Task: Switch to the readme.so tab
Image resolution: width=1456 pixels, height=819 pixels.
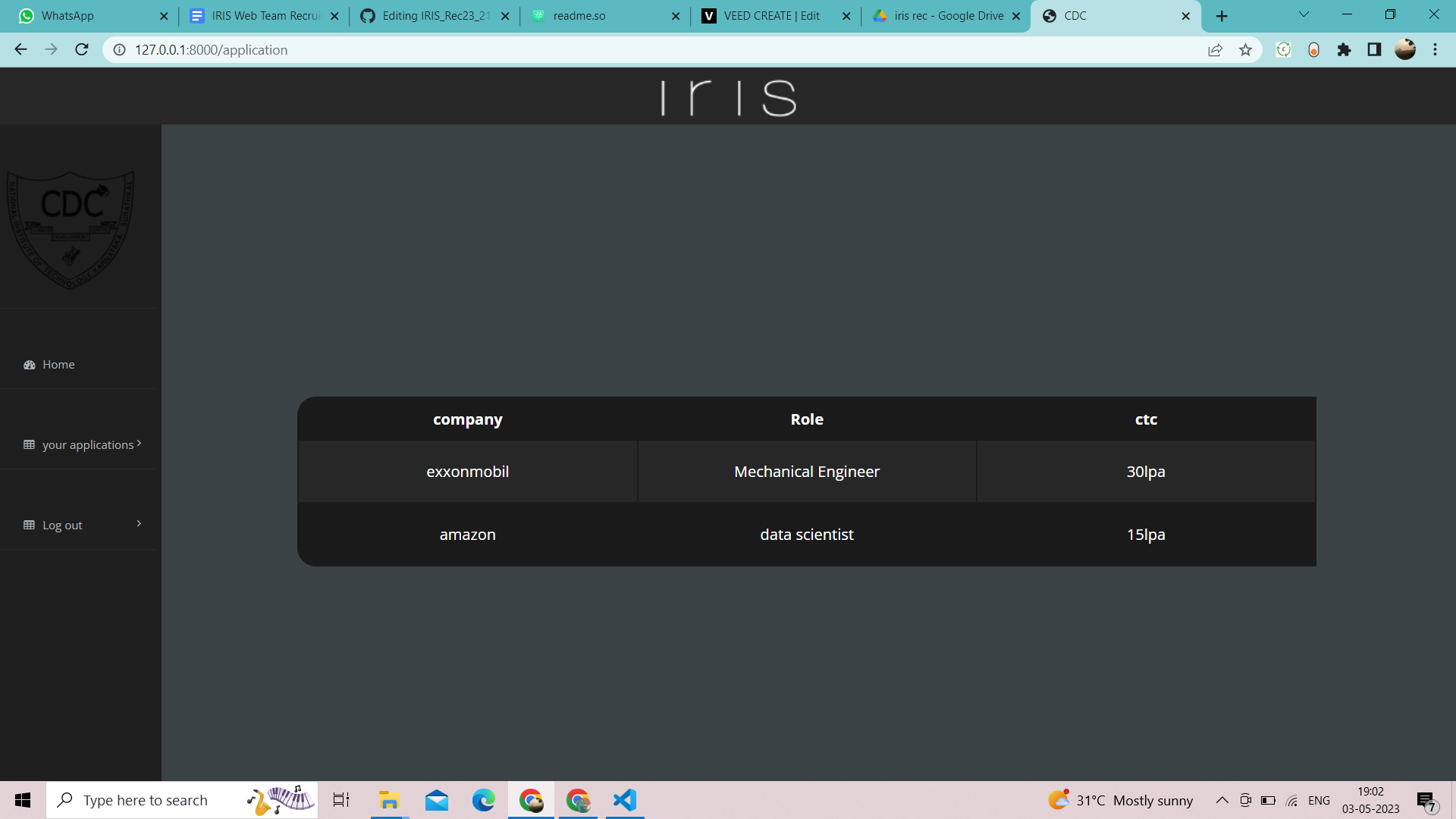Action: (x=579, y=16)
